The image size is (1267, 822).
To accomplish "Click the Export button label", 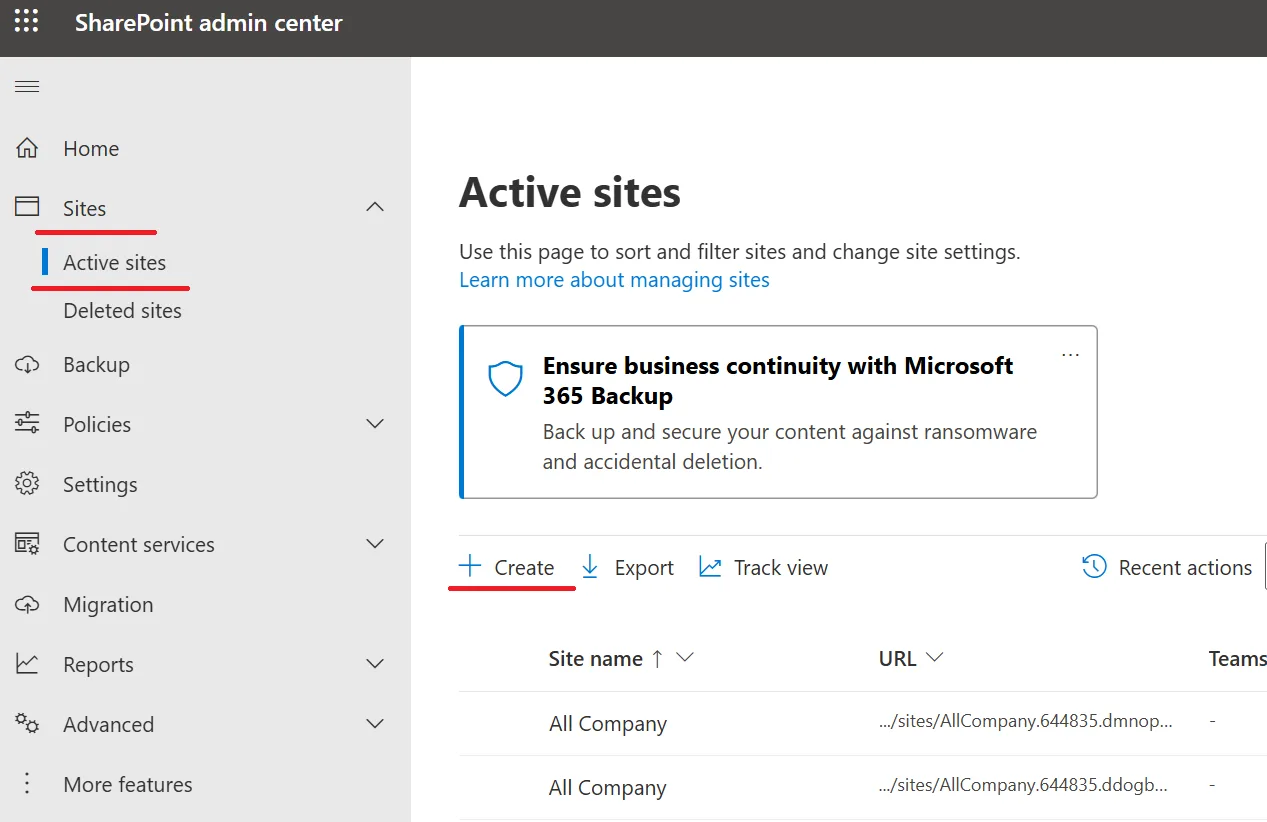I will tap(644, 567).
